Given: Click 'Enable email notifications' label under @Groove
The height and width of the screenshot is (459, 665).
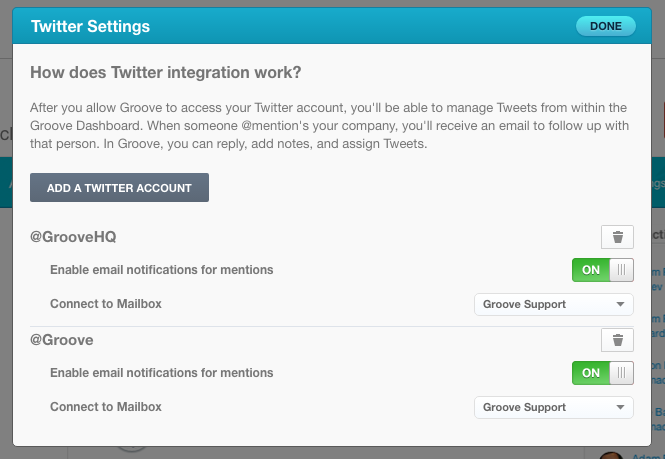Looking at the screenshot, I should 162,373.
